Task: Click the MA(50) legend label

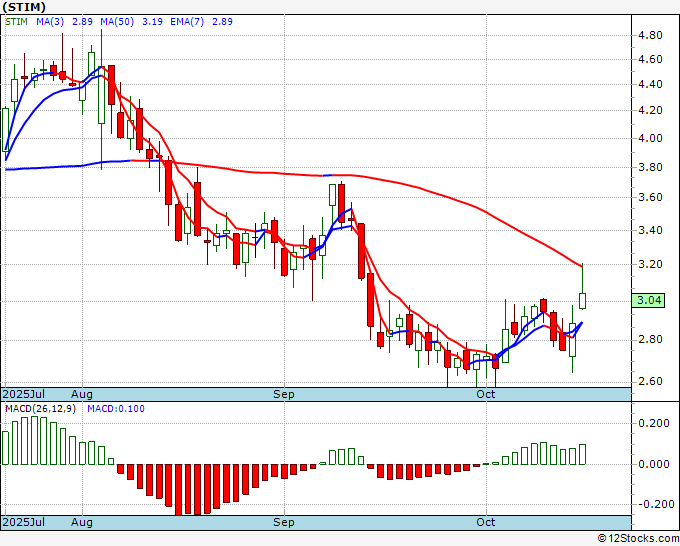Action: [117, 22]
